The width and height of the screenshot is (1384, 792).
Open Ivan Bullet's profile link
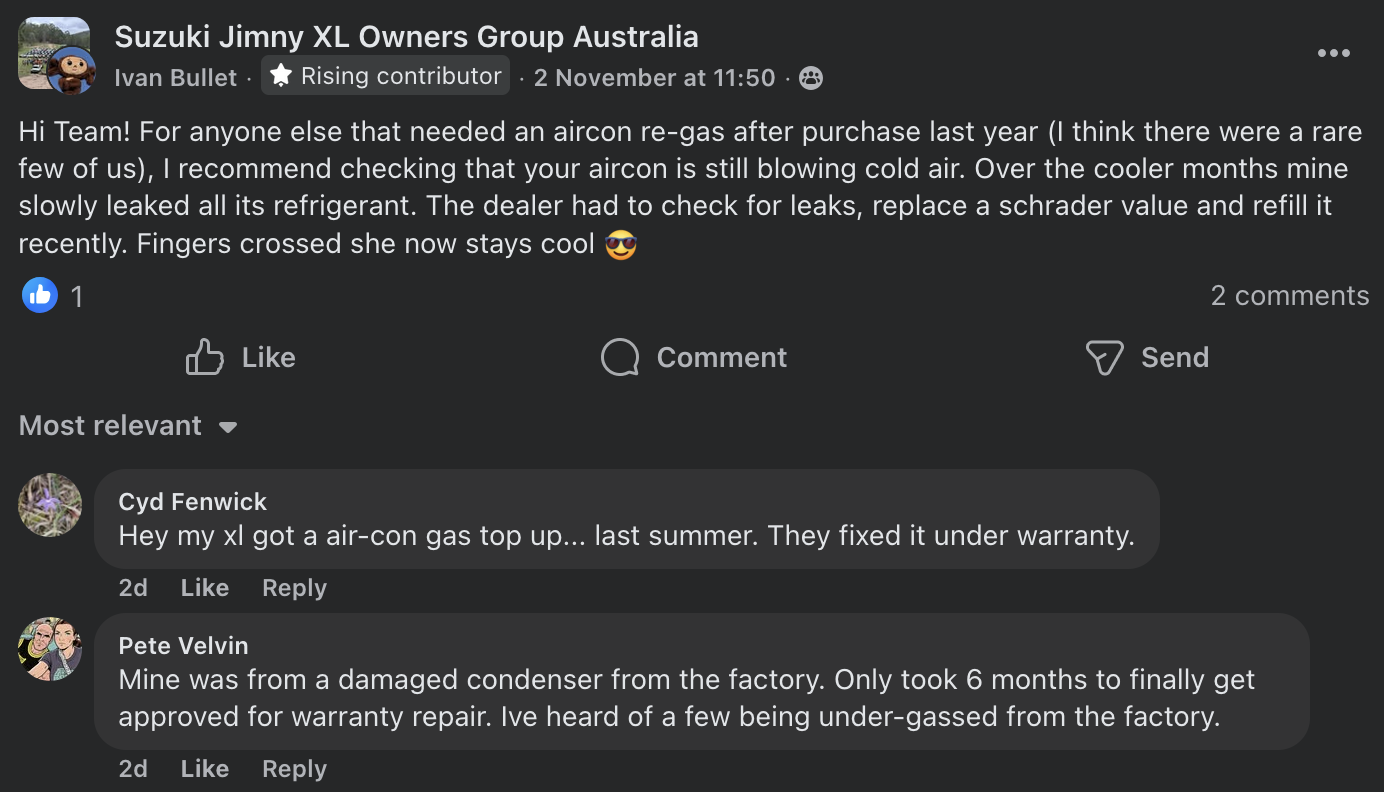(x=176, y=78)
